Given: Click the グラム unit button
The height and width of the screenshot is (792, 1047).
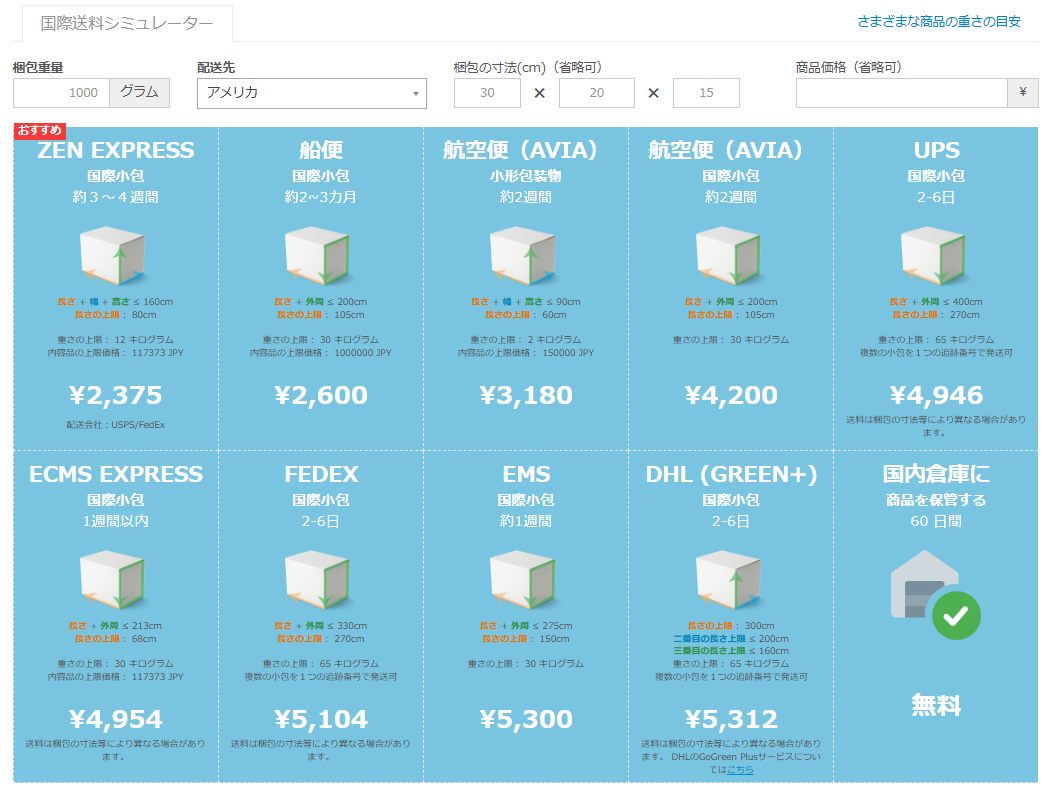Looking at the screenshot, I should pyautogui.click(x=140, y=93).
